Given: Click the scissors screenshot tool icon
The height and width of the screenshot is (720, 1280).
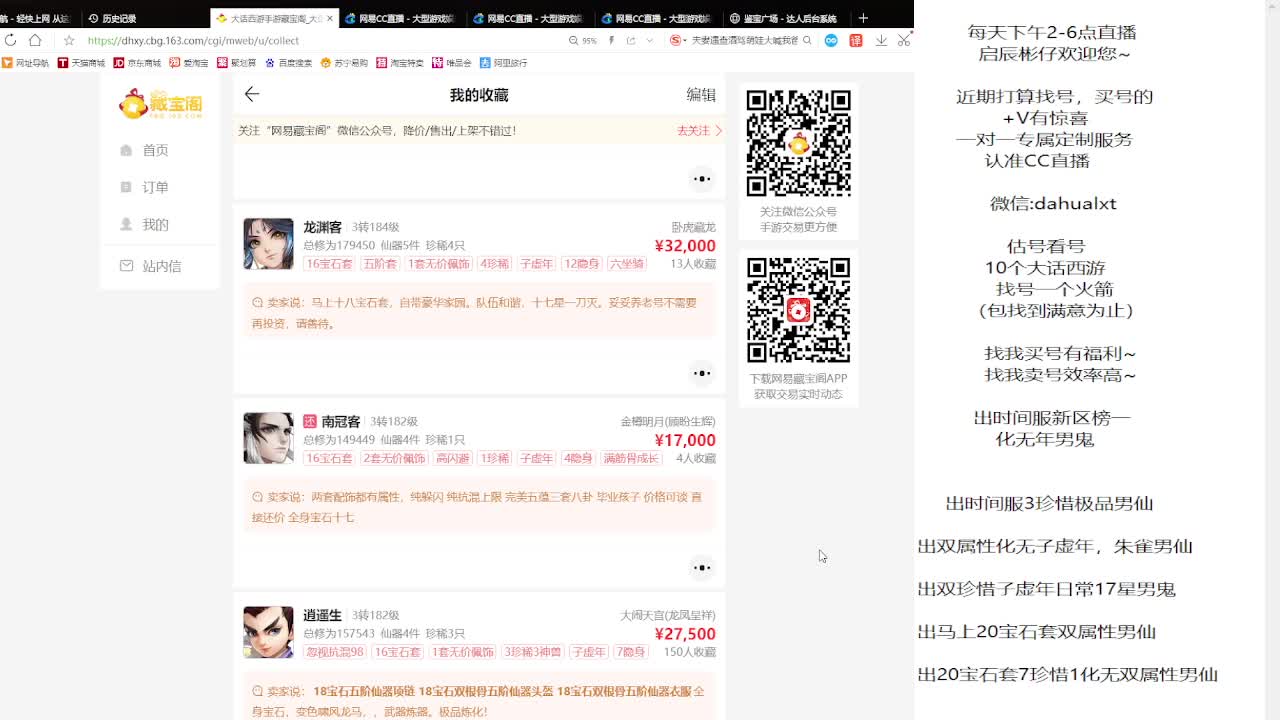Looking at the screenshot, I should [x=904, y=40].
